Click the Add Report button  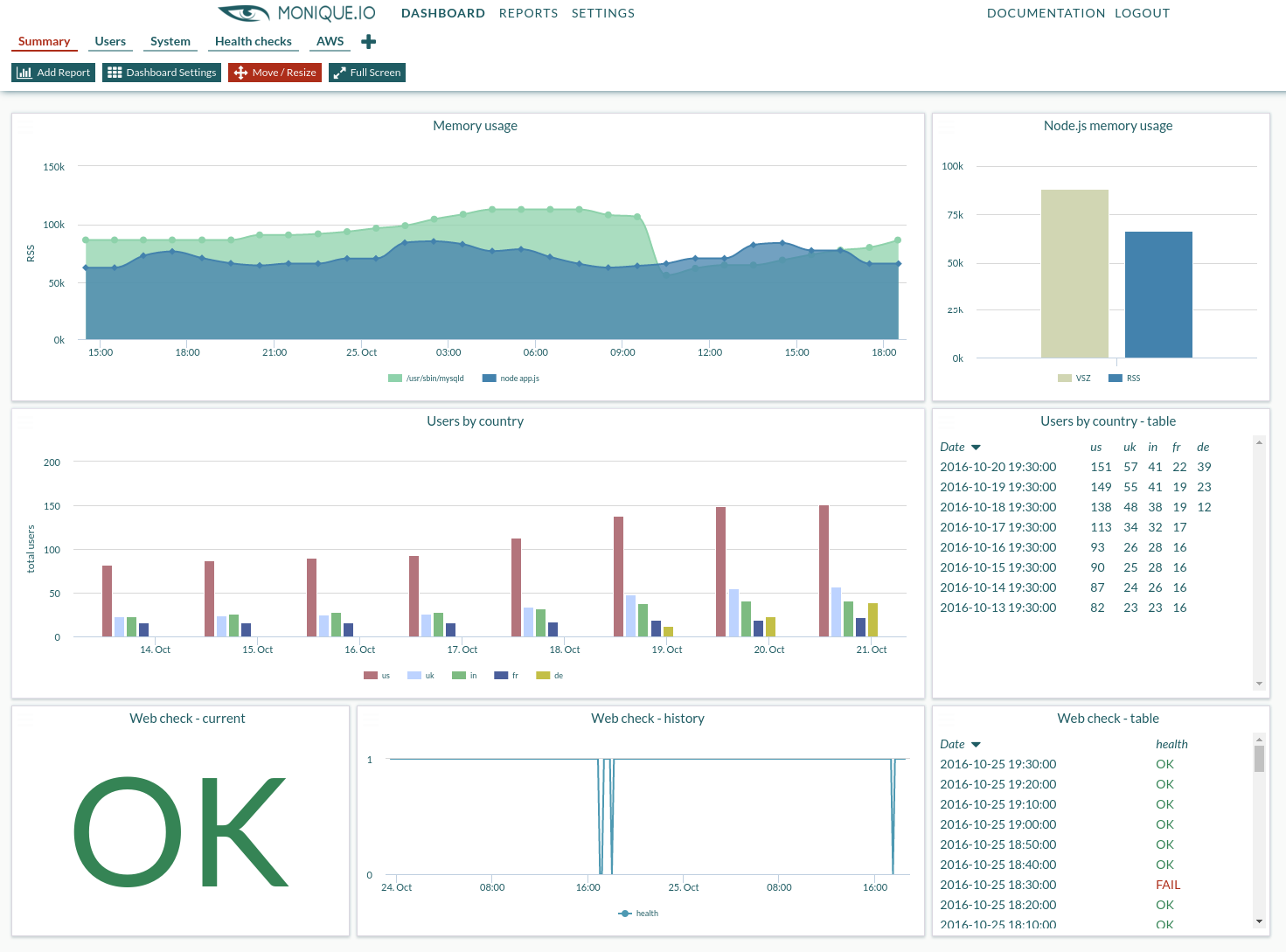53,73
